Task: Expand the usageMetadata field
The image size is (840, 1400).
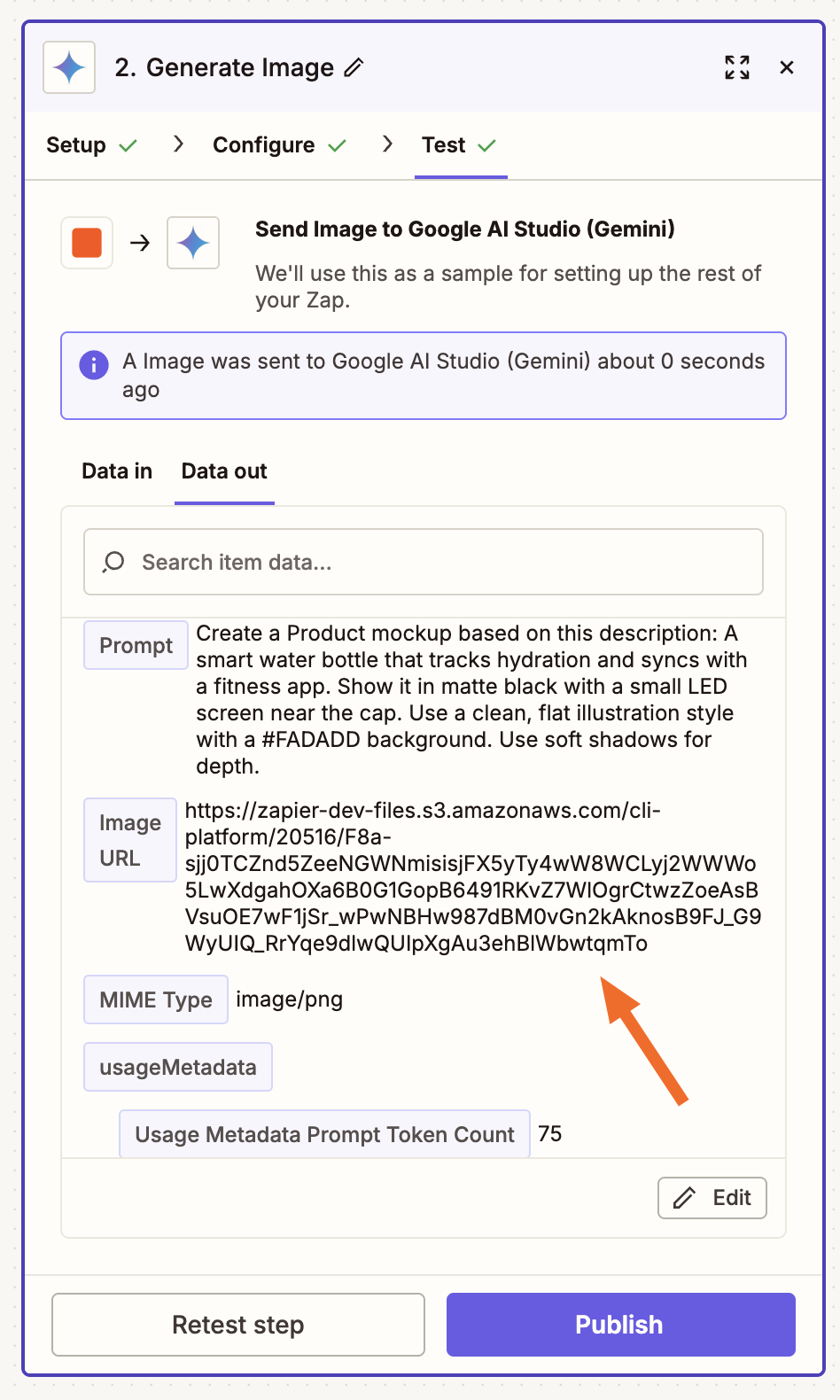Action: coord(177,1066)
